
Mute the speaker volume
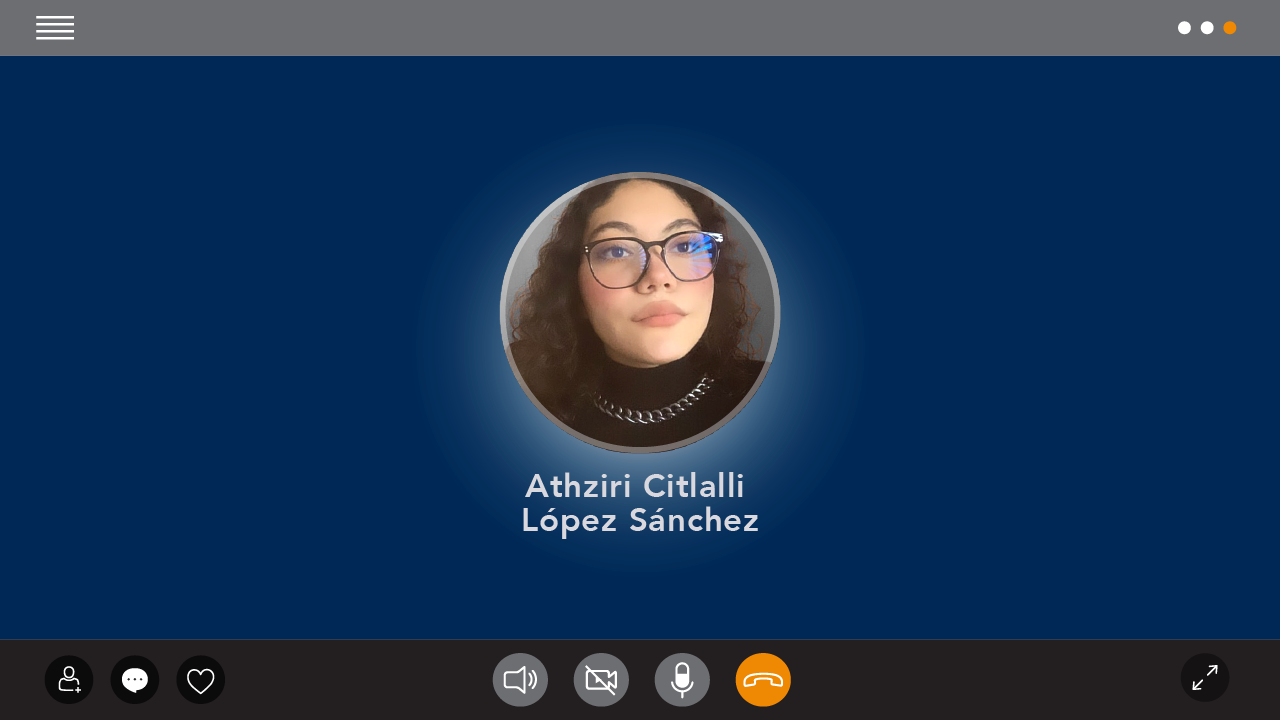pos(520,680)
